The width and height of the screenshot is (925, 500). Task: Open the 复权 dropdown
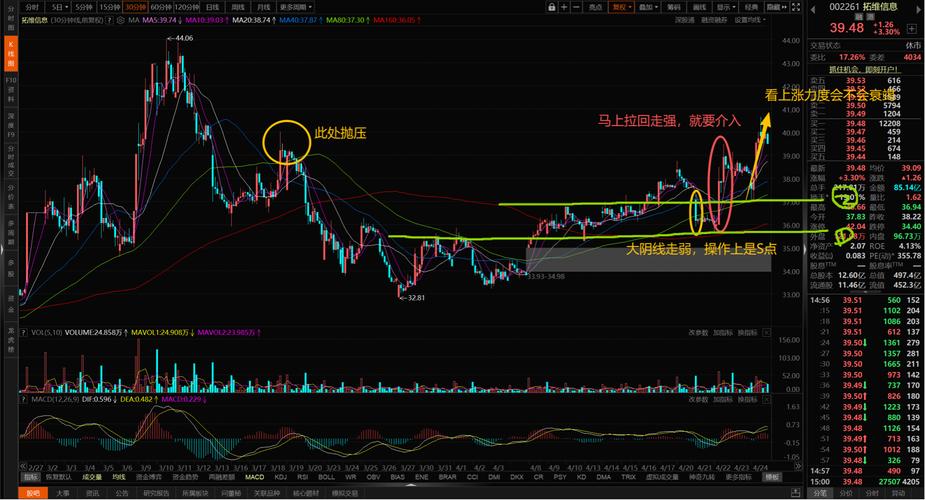tap(621, 7)
